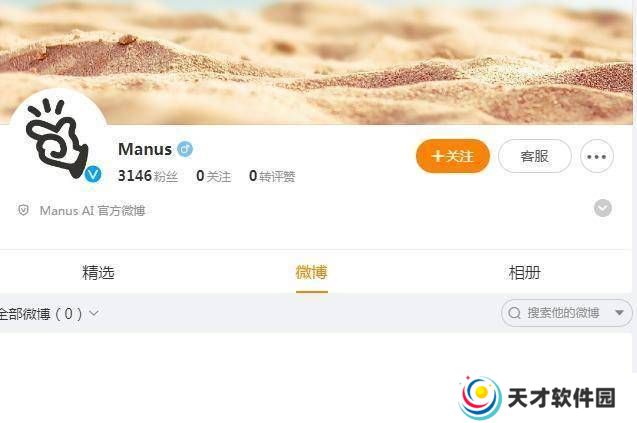
Task: Click the 天才软件园 watermark logo
Action: coord(538,398)
